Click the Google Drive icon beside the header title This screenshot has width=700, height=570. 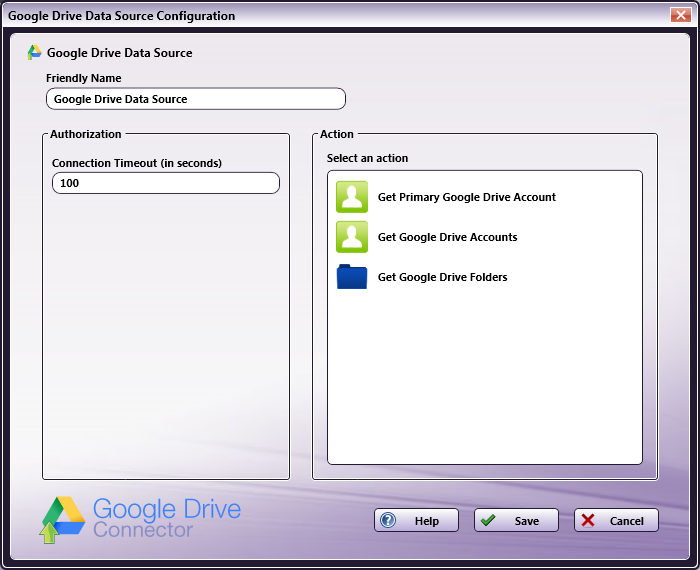point(34,52)
